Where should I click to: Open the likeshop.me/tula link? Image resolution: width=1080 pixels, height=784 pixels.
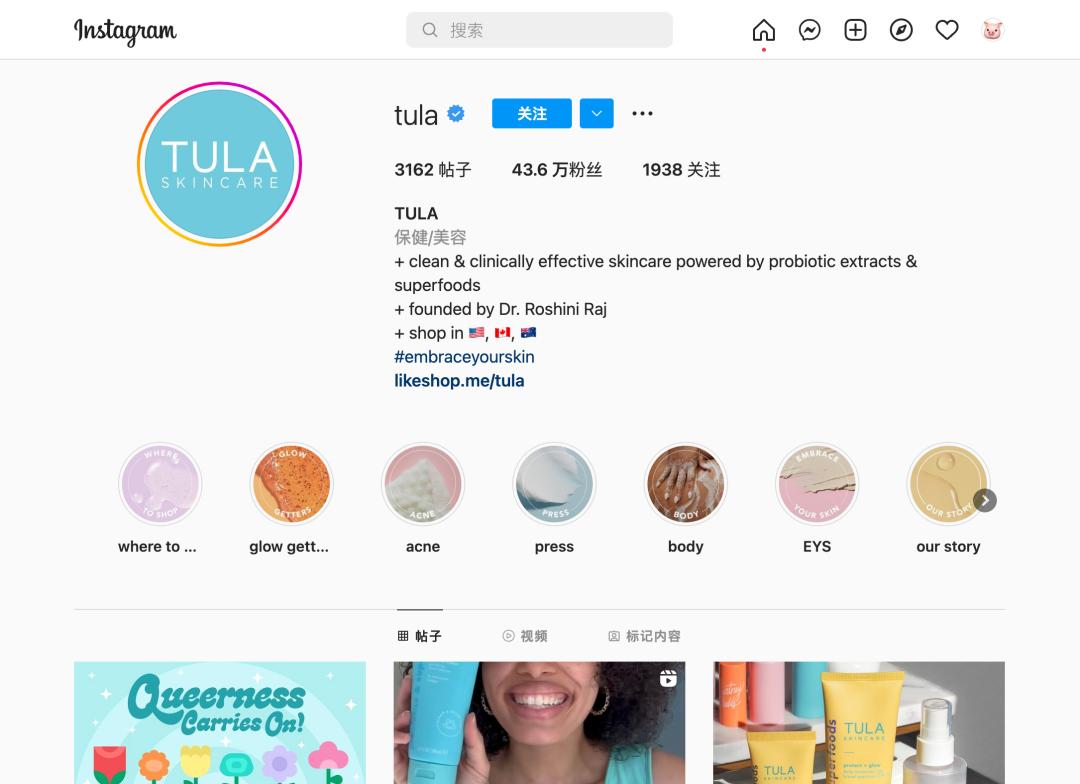click(459, 381)
